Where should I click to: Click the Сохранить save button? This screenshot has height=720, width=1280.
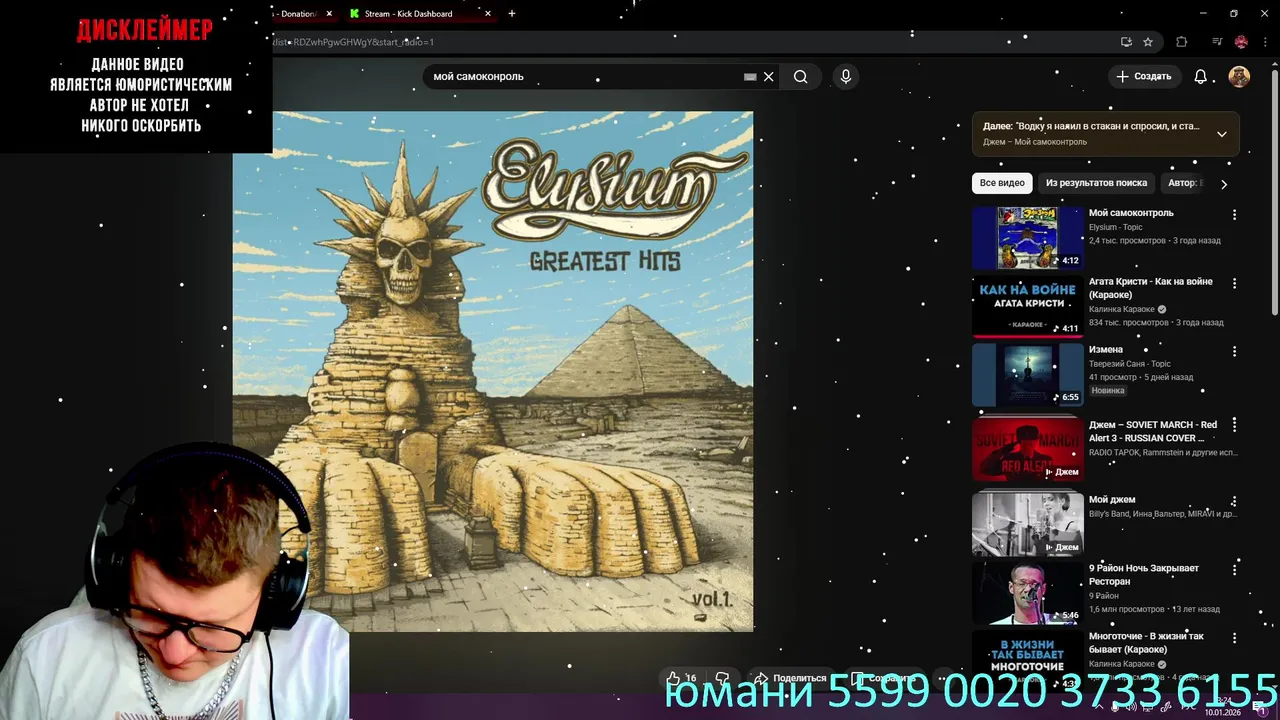882,678
